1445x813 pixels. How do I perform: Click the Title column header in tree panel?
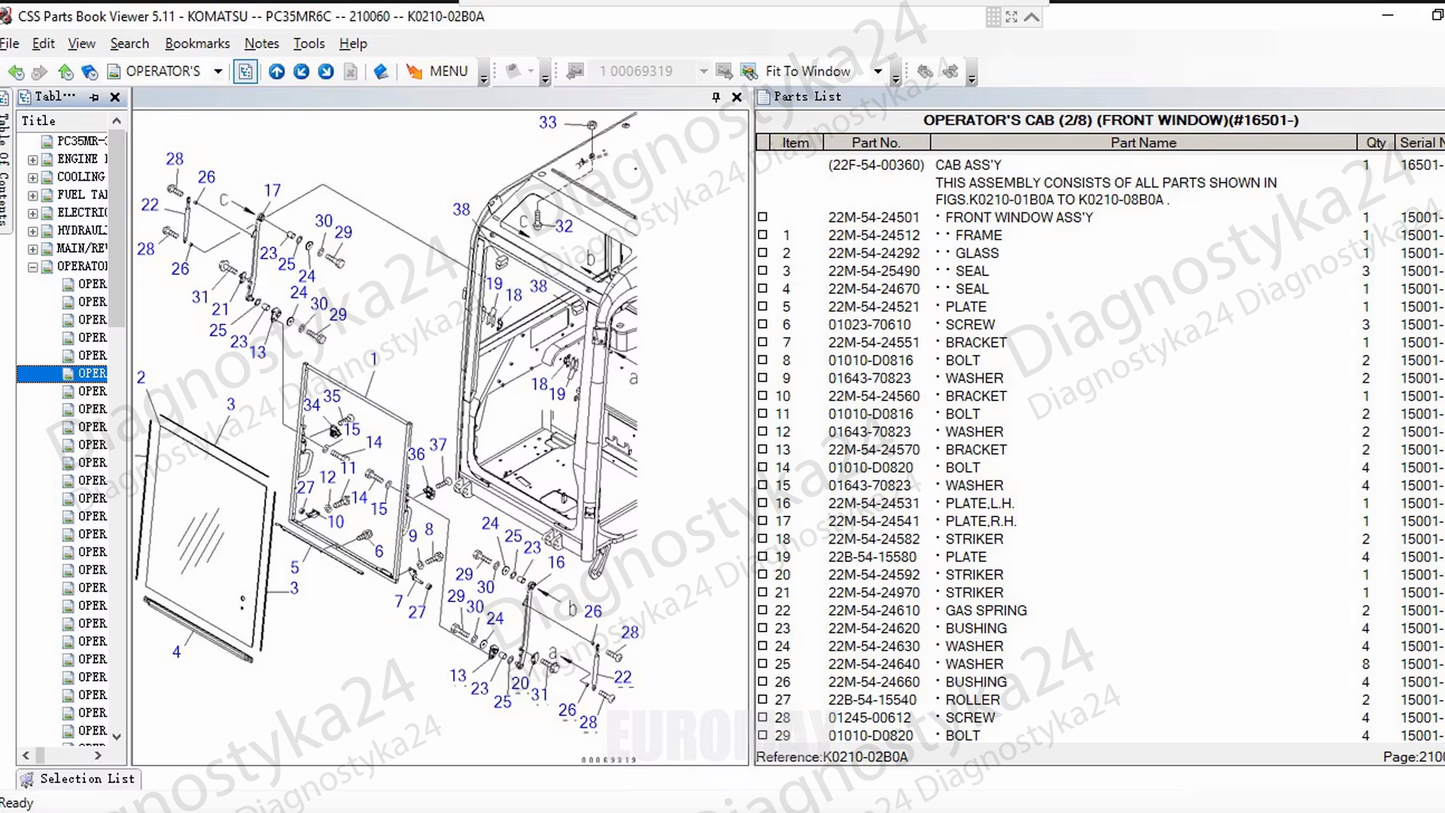[x=62, y=121]
